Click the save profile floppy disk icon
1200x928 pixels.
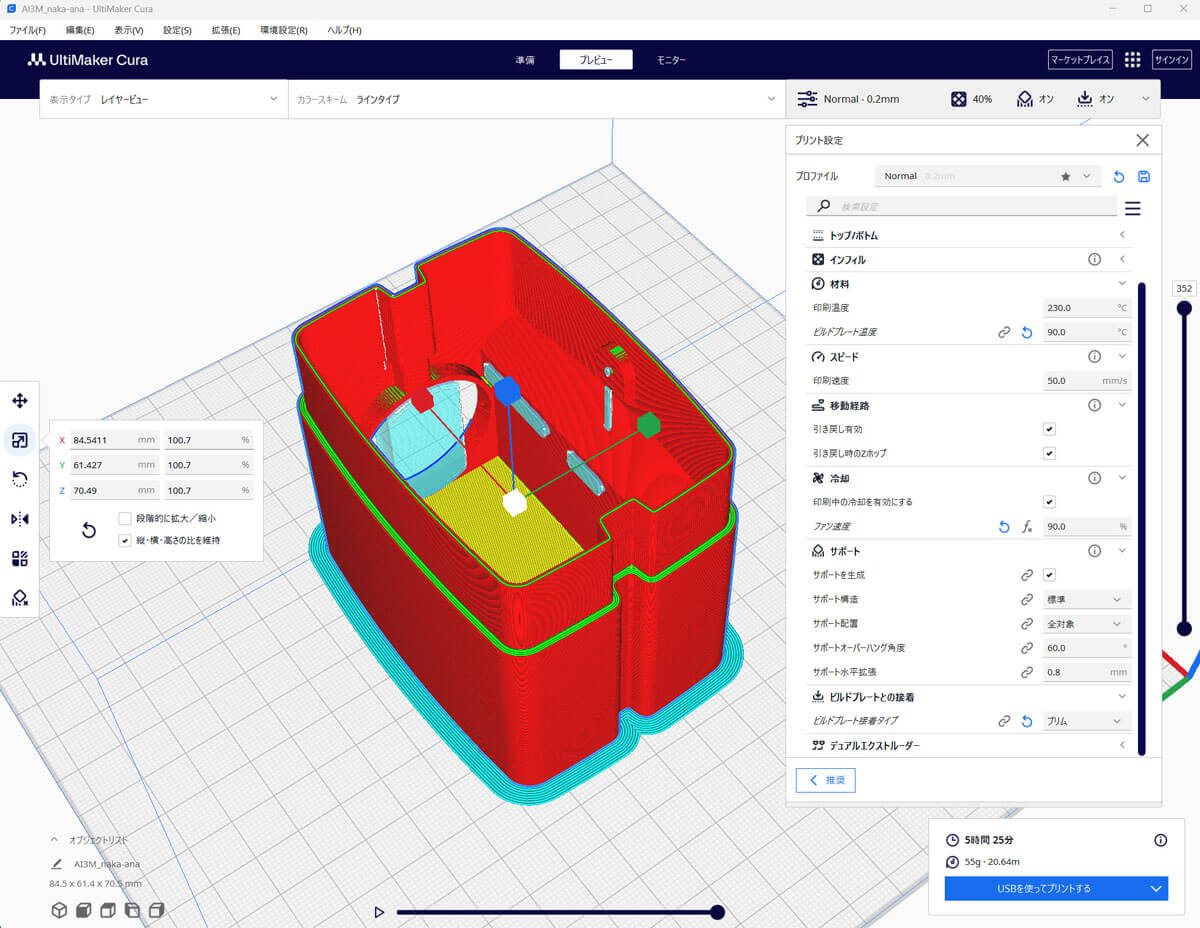pyautogui.click(x=1144, y=176)
